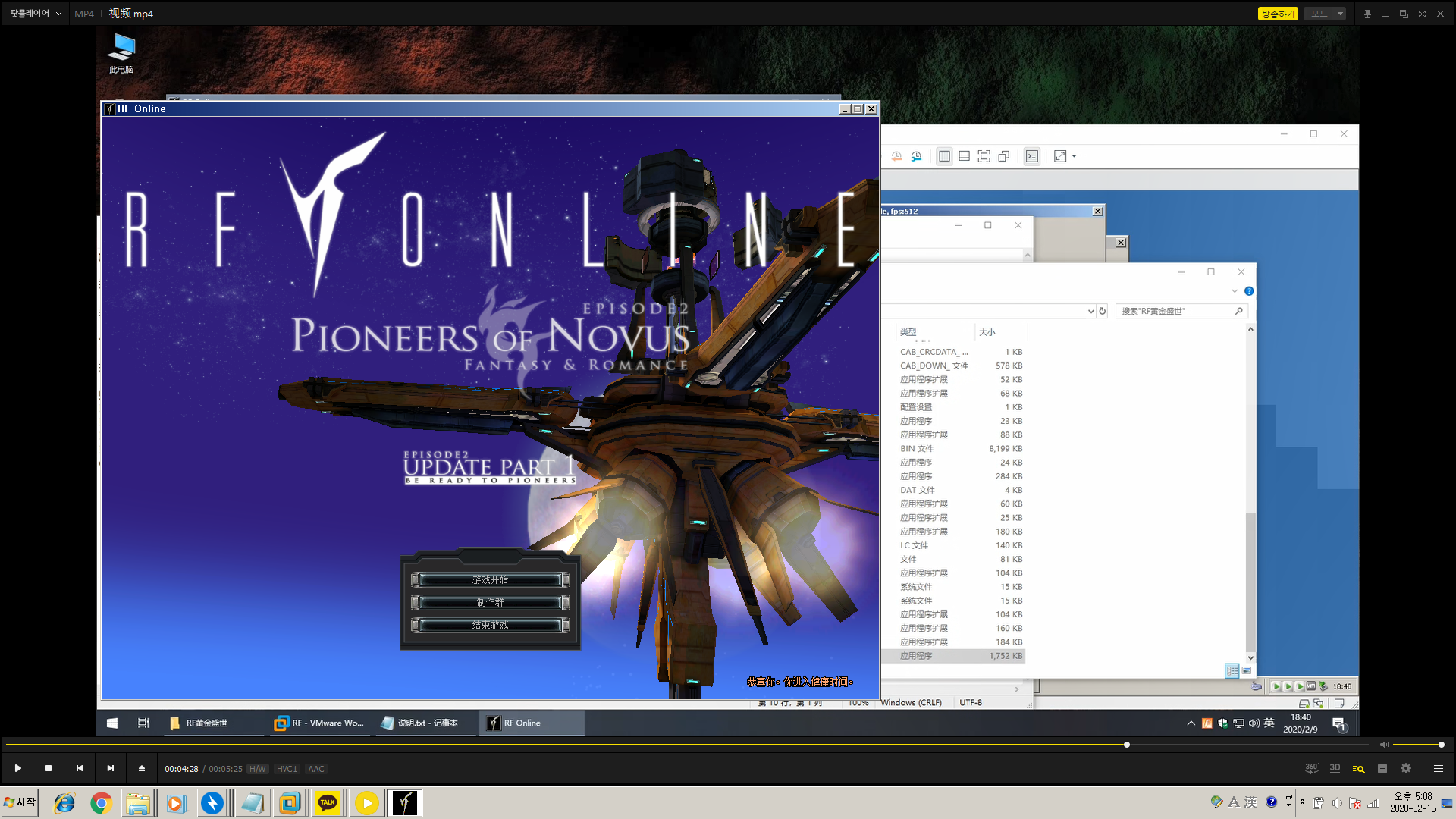Launch Google Chrome from taskbar
1456x819 pixels.
coord(101,802)
